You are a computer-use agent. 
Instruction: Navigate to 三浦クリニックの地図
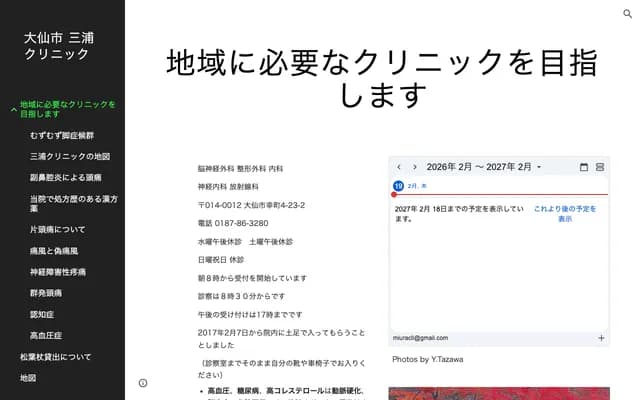point(70,156)
